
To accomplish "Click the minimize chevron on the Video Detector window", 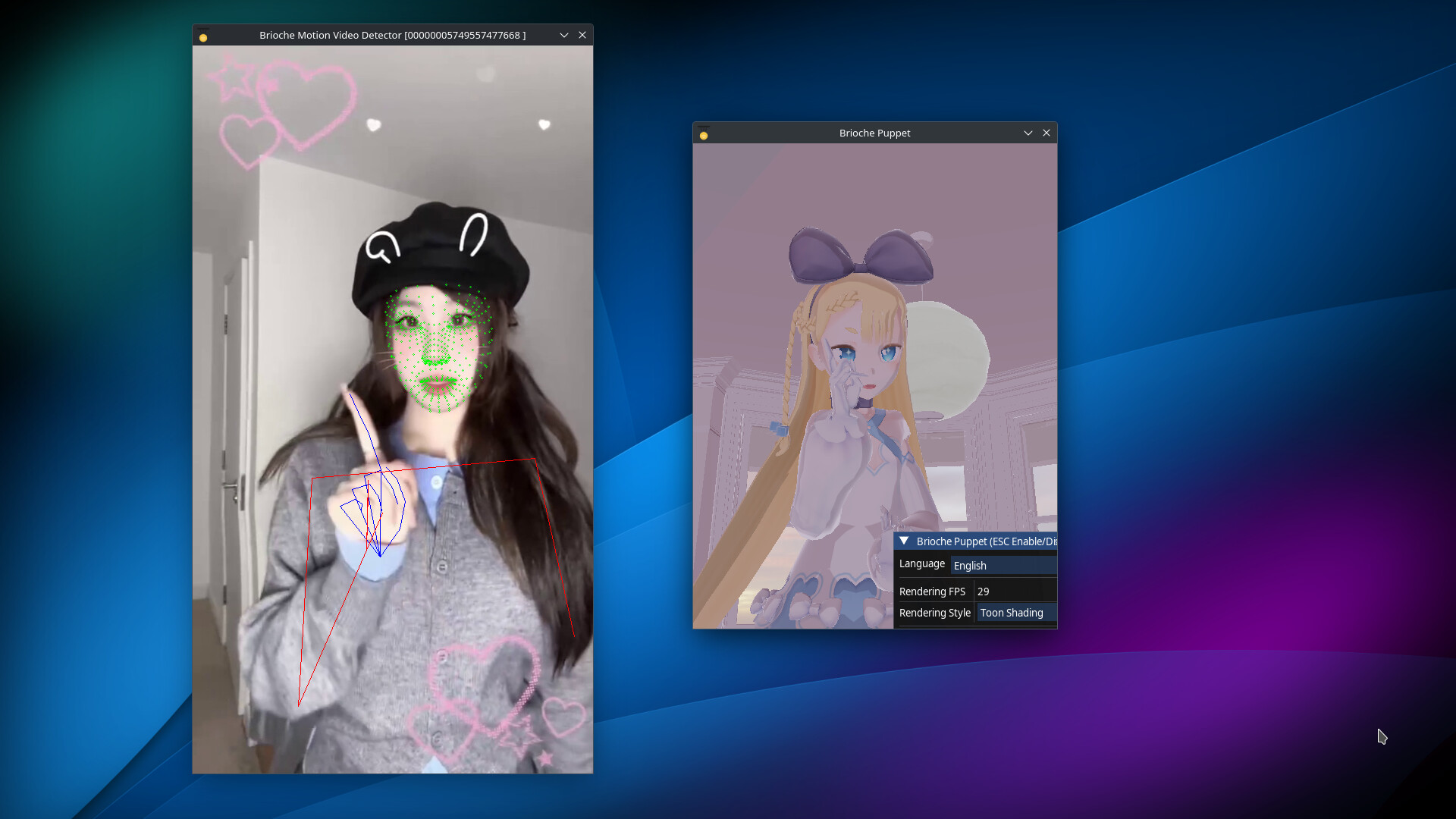I will point(564,35).
